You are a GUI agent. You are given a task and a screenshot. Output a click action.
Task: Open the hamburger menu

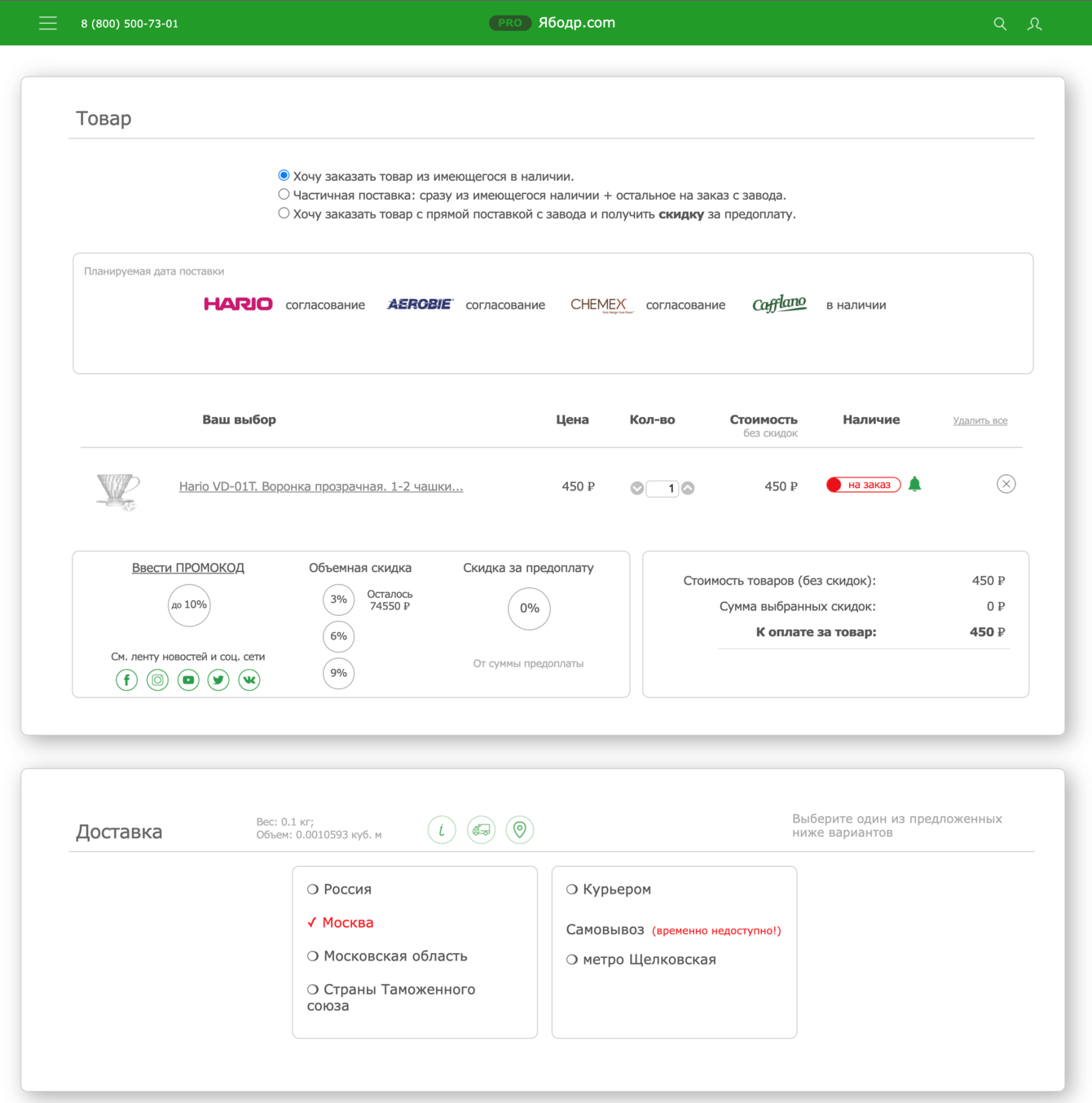coord(48,24)
